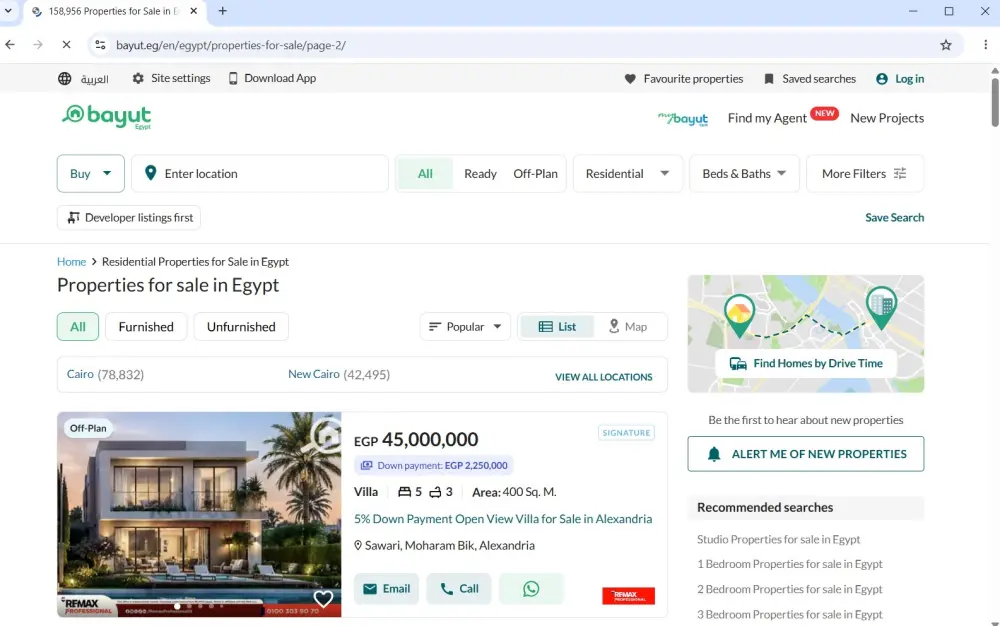Expand More Filters
The image size is (1000, 626).
point(864,173)
